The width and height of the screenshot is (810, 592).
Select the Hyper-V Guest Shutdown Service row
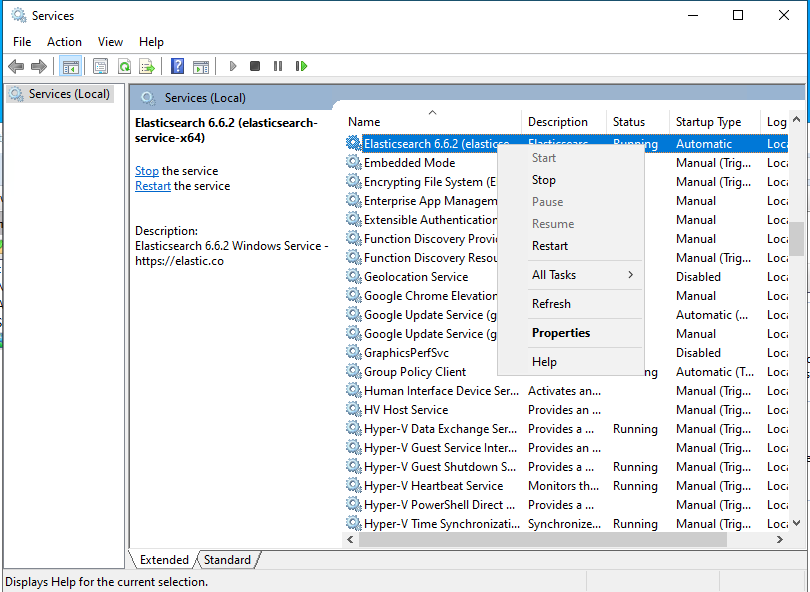[566, 466]
